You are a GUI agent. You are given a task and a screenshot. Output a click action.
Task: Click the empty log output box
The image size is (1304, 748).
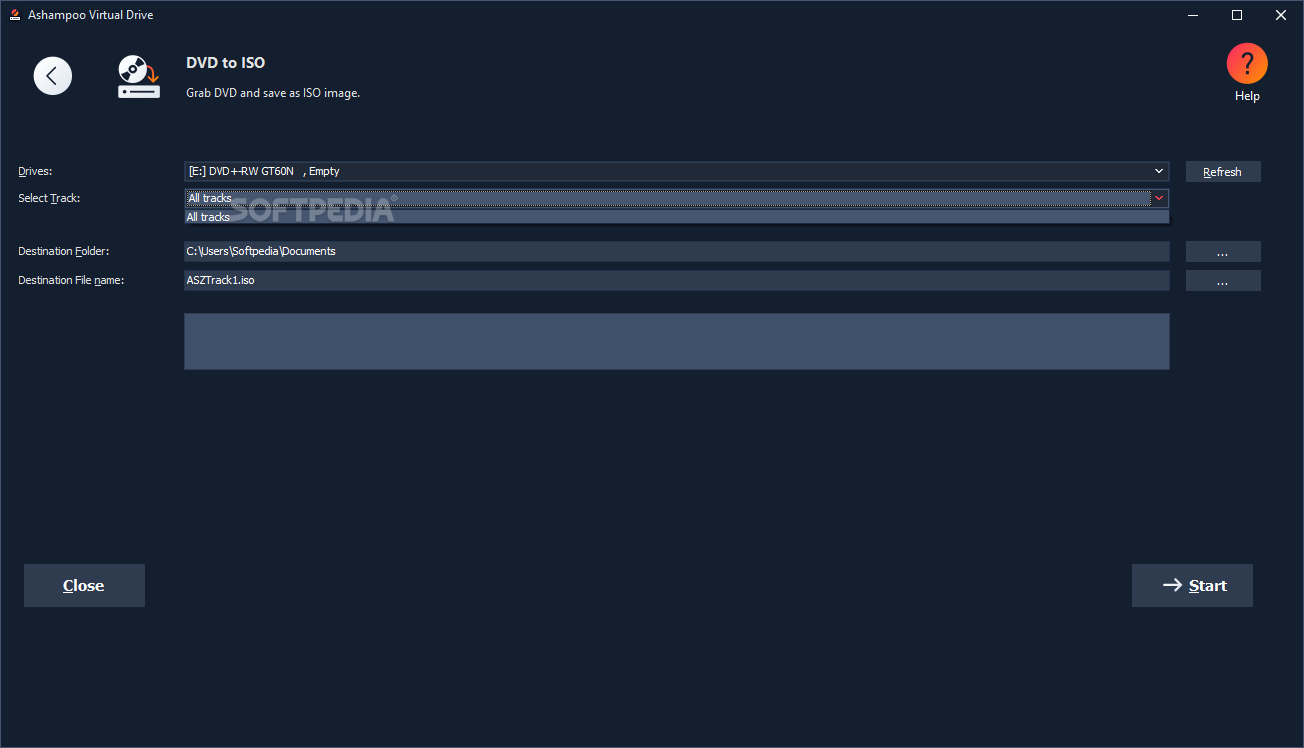(x=677, y=341)
